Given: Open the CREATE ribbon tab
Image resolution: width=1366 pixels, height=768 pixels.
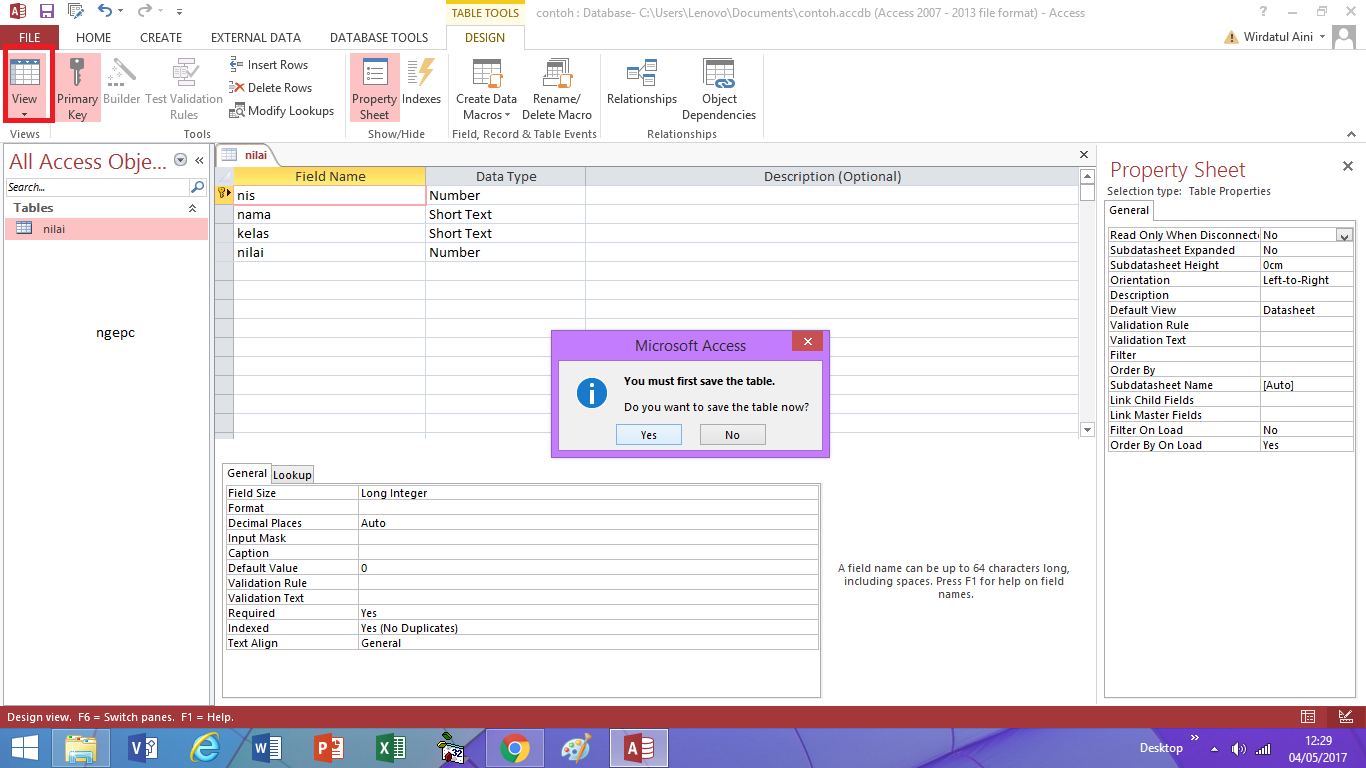Looking at the screenshot, I should coord(161,37).
